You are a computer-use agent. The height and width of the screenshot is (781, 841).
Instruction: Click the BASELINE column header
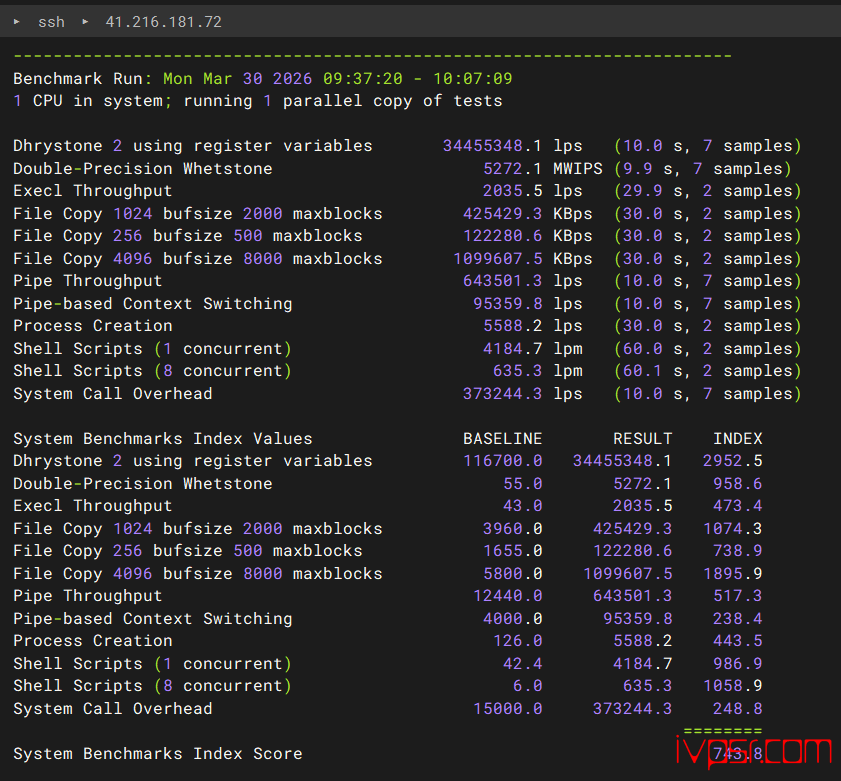pos(502,438)
